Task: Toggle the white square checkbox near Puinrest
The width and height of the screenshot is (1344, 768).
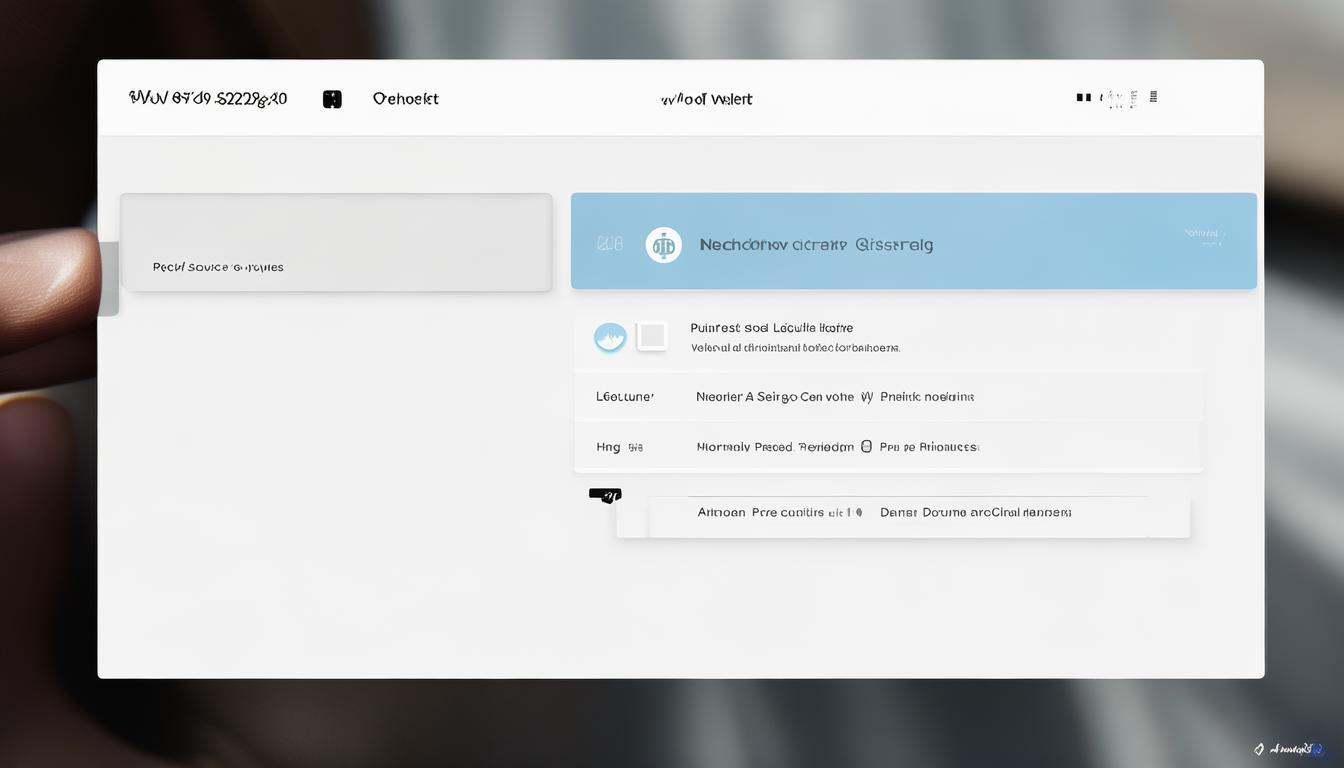Action: [652, 336]
